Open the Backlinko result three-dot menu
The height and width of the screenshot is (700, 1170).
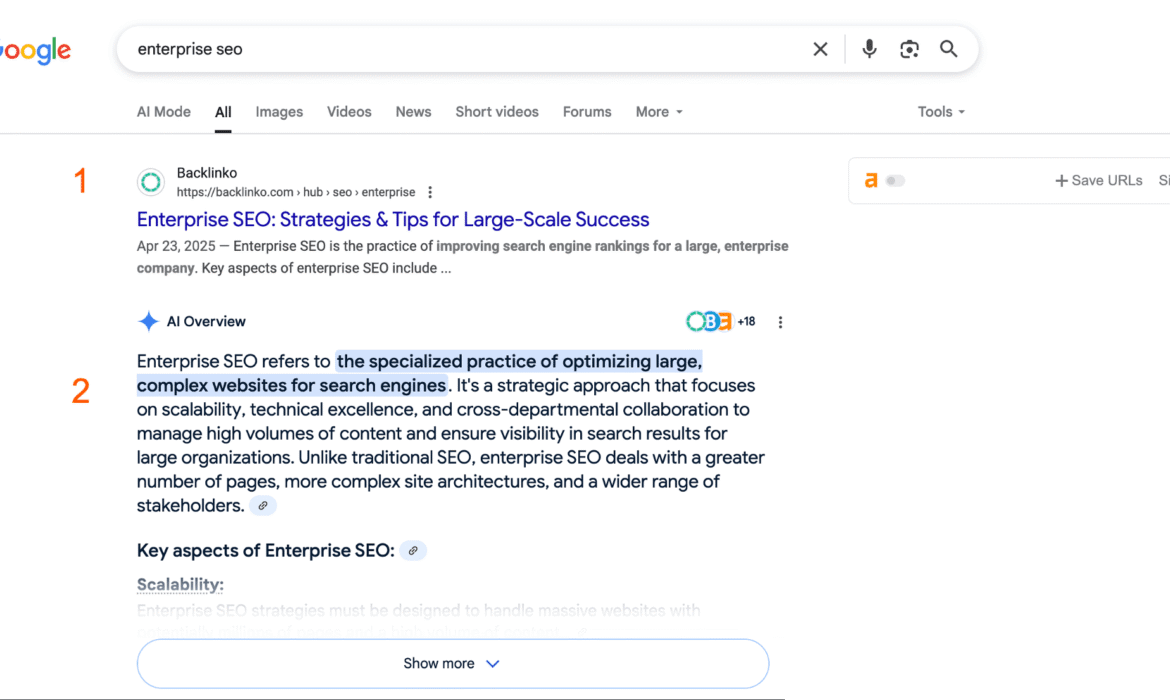tap(430, 193)
